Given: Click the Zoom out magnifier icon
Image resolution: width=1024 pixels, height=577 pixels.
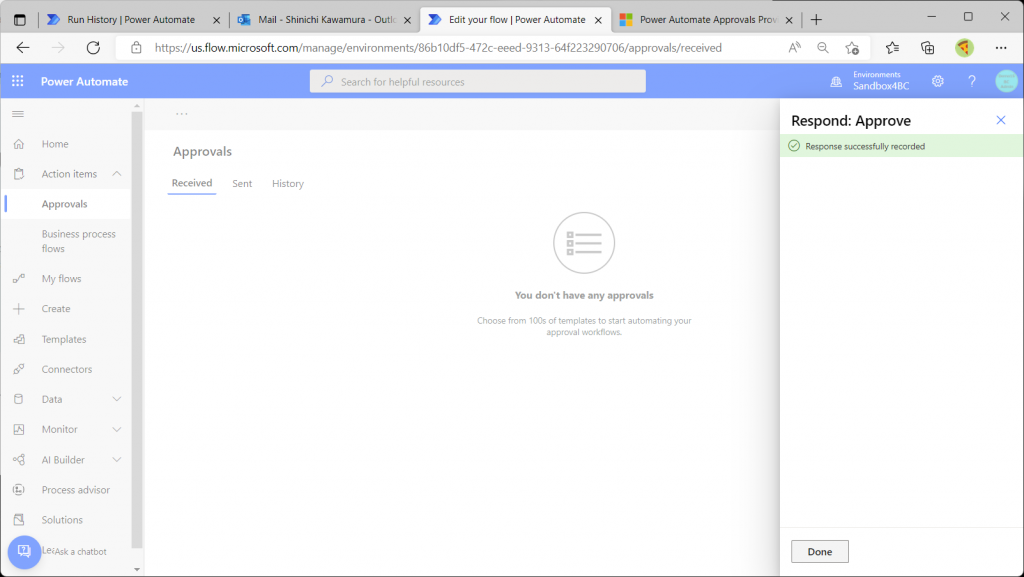Looking at the screenshot, I should (823, 48).
